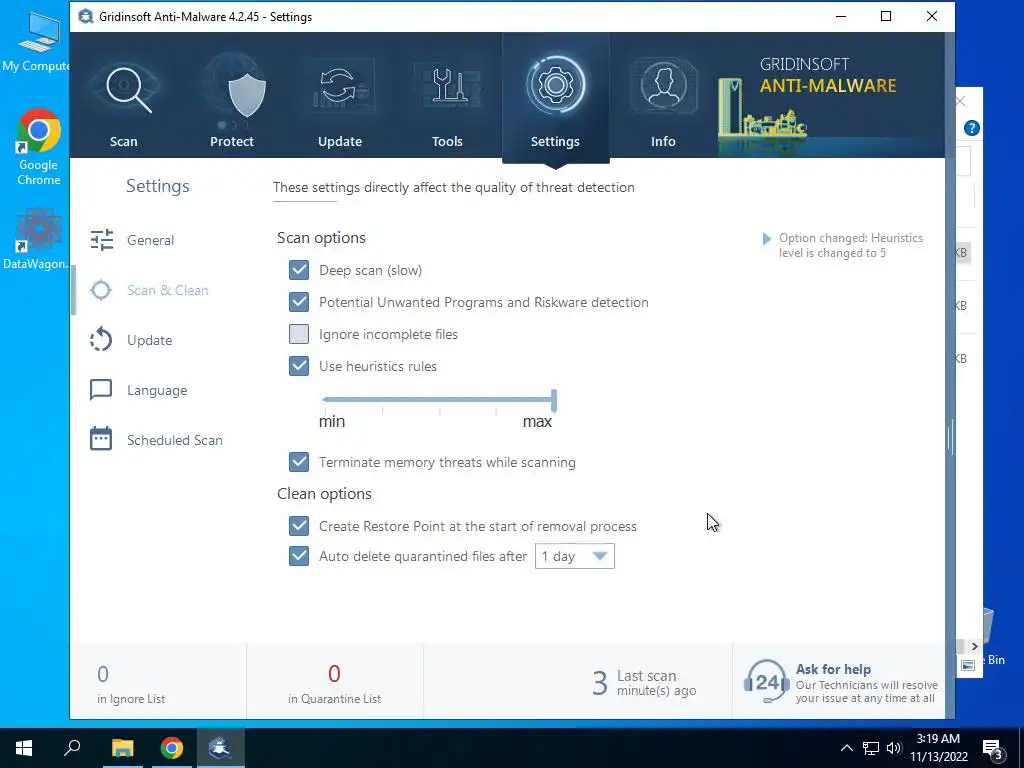Uncheck Deep scan (slow) checkbox
The image size is (1024, 768).
(299, 270)
